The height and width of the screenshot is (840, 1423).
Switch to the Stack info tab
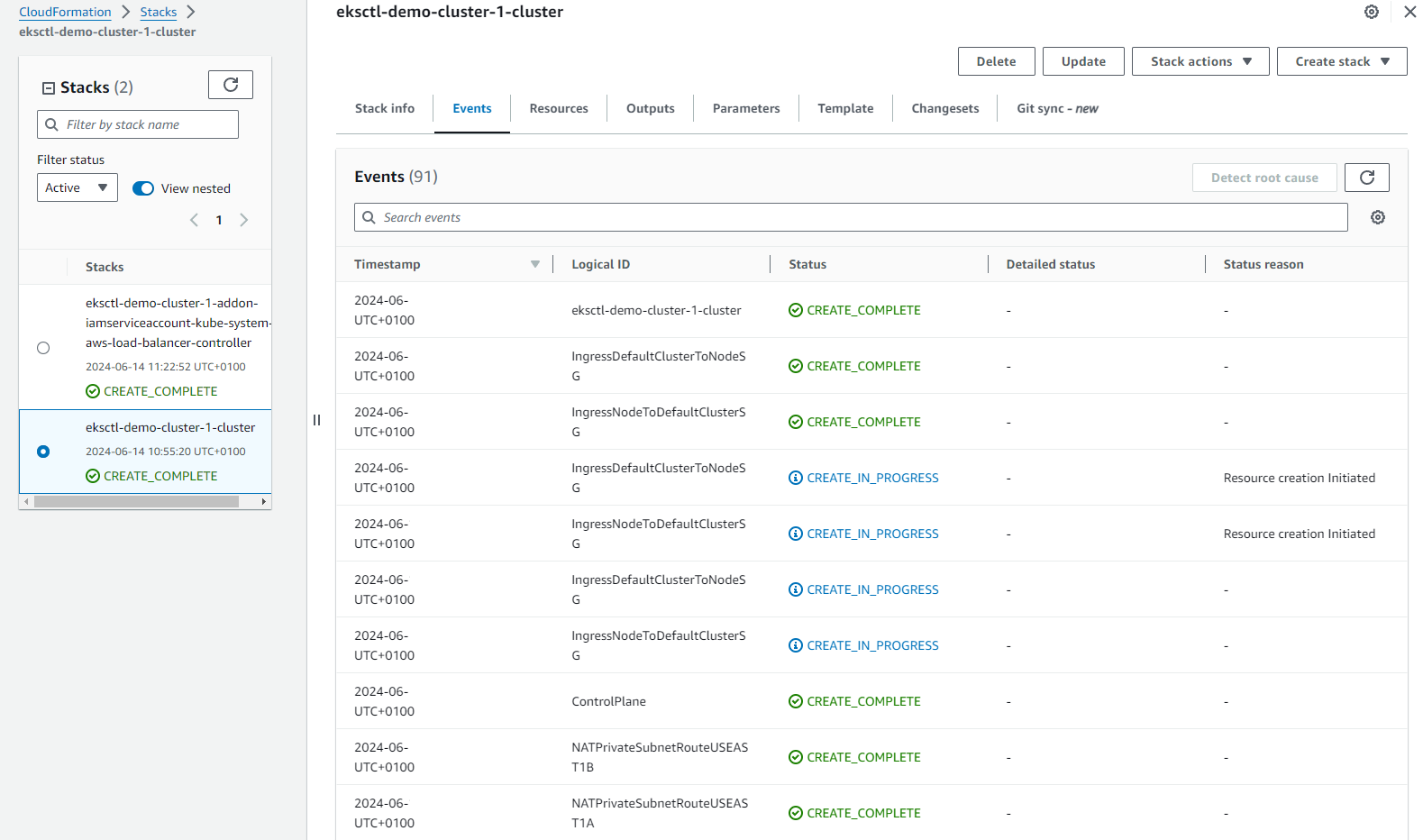[385, 108]
